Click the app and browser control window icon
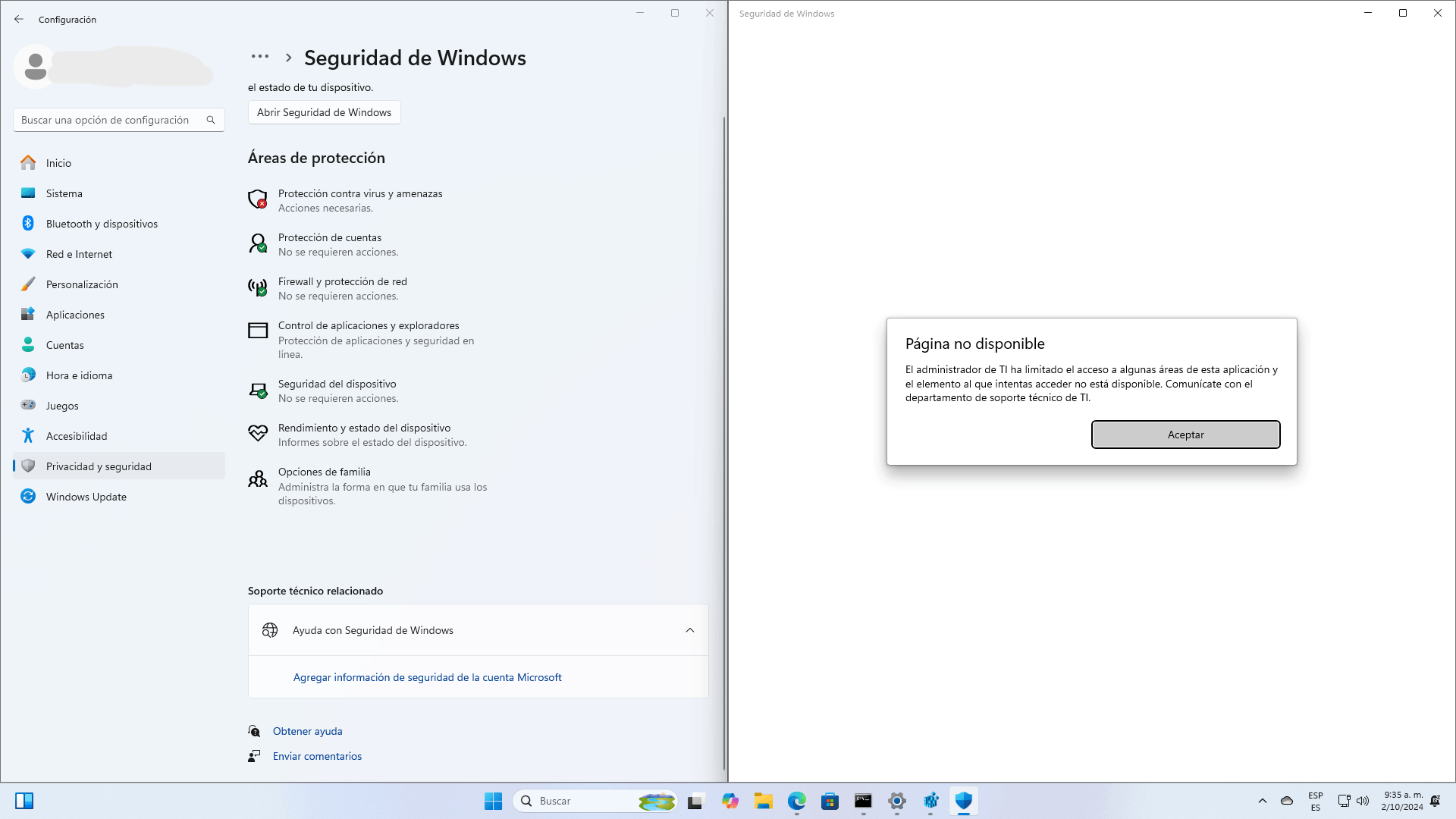Image resolution: width=1456 pixels, height=819 pixels. pos(258,331)
